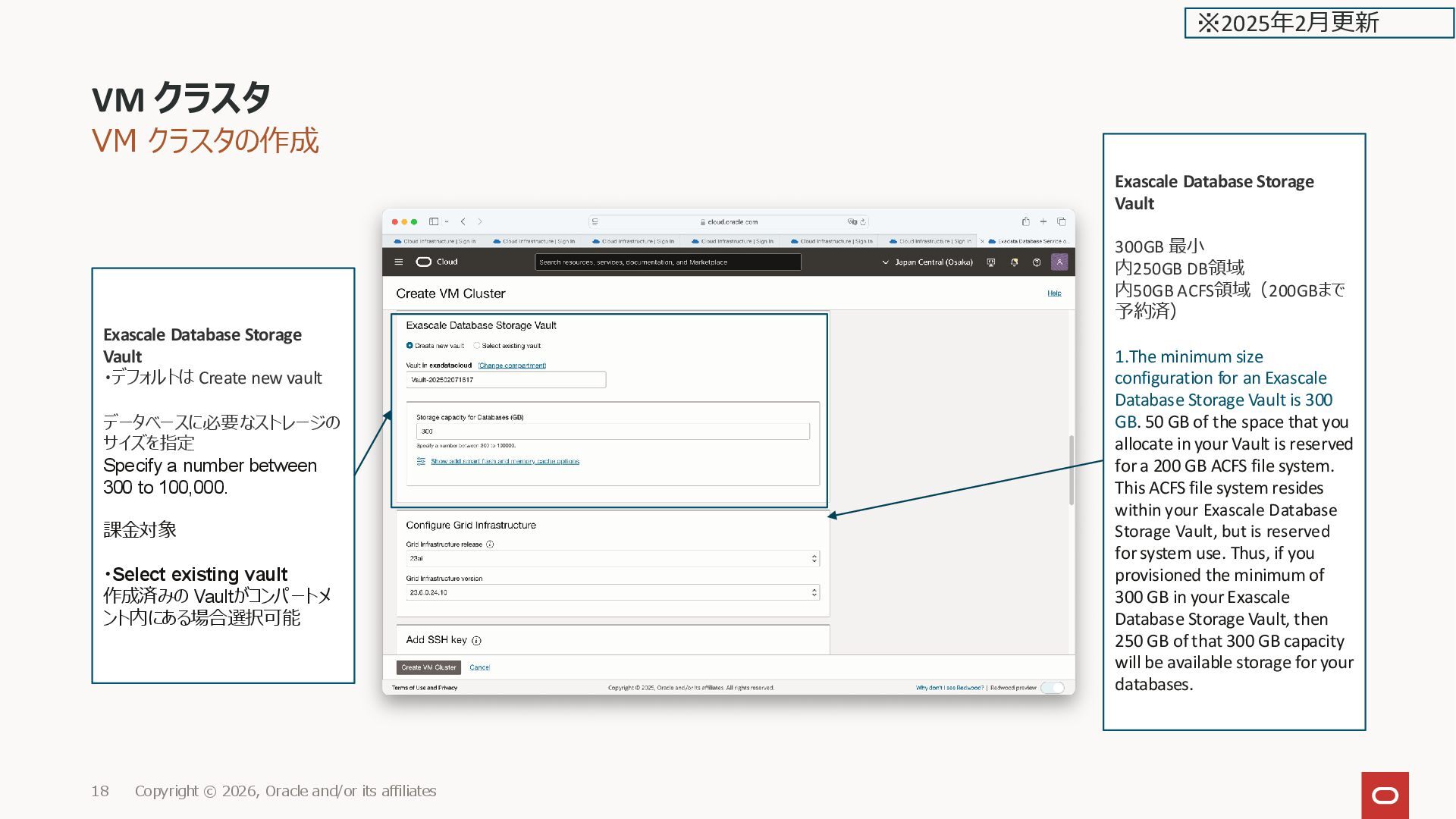Select the Select existing vault radio button
1456x819 pixels.
tap(477, 346)
